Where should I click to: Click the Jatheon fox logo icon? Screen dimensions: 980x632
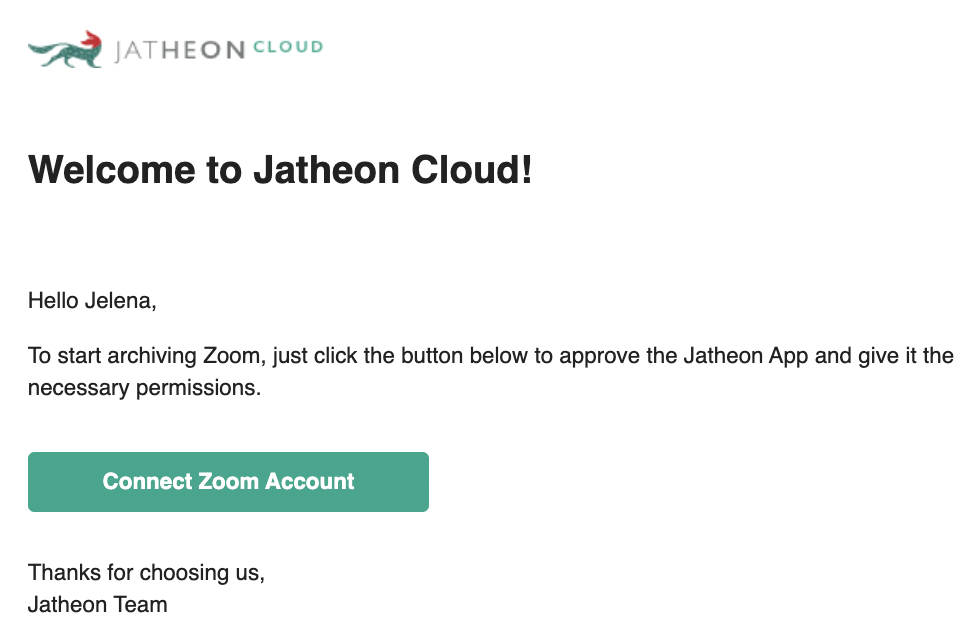click(x=65, y=49)
